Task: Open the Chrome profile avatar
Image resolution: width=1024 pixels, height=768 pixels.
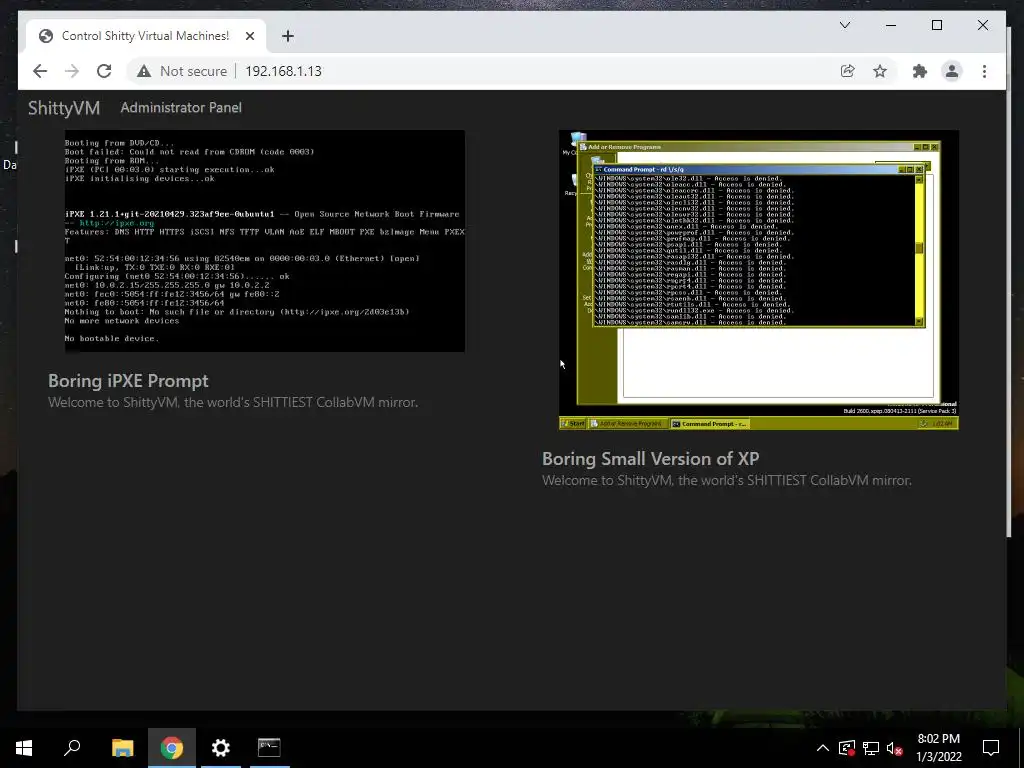Action: (x=952, y=71)
